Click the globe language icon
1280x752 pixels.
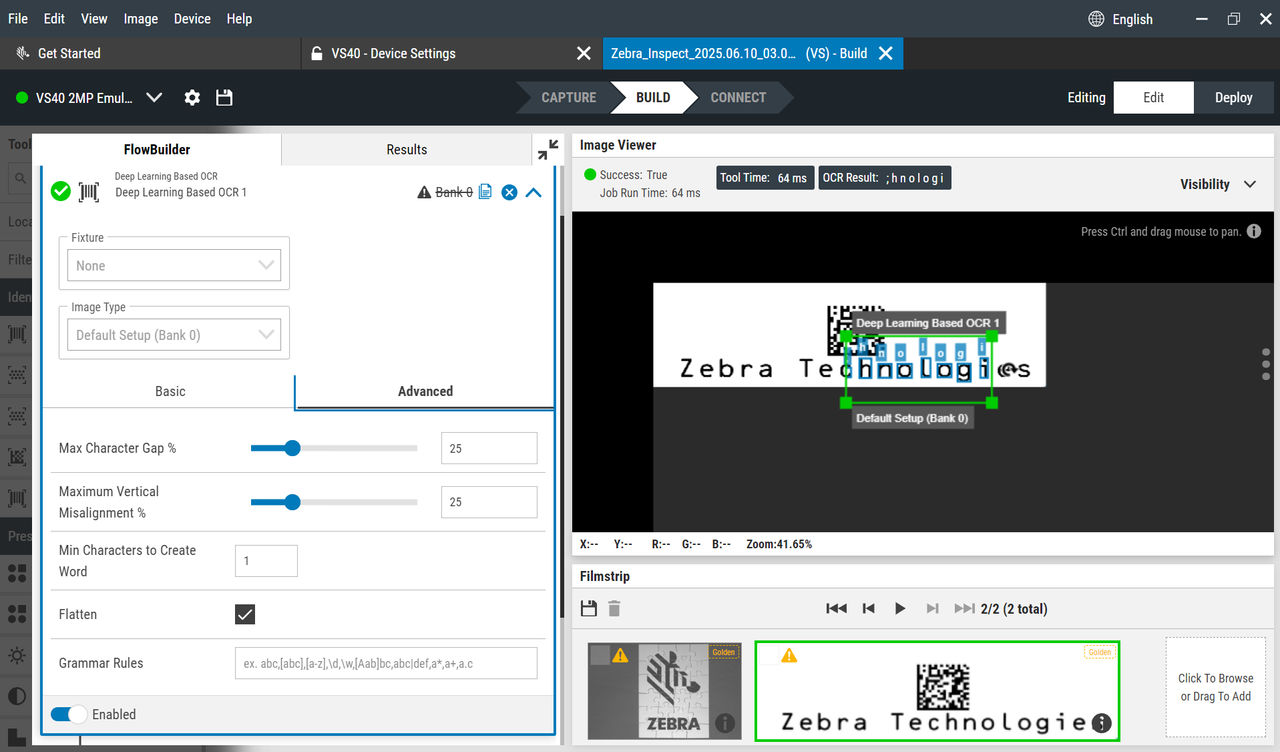pyautogui.click(x=1096, y=19)
